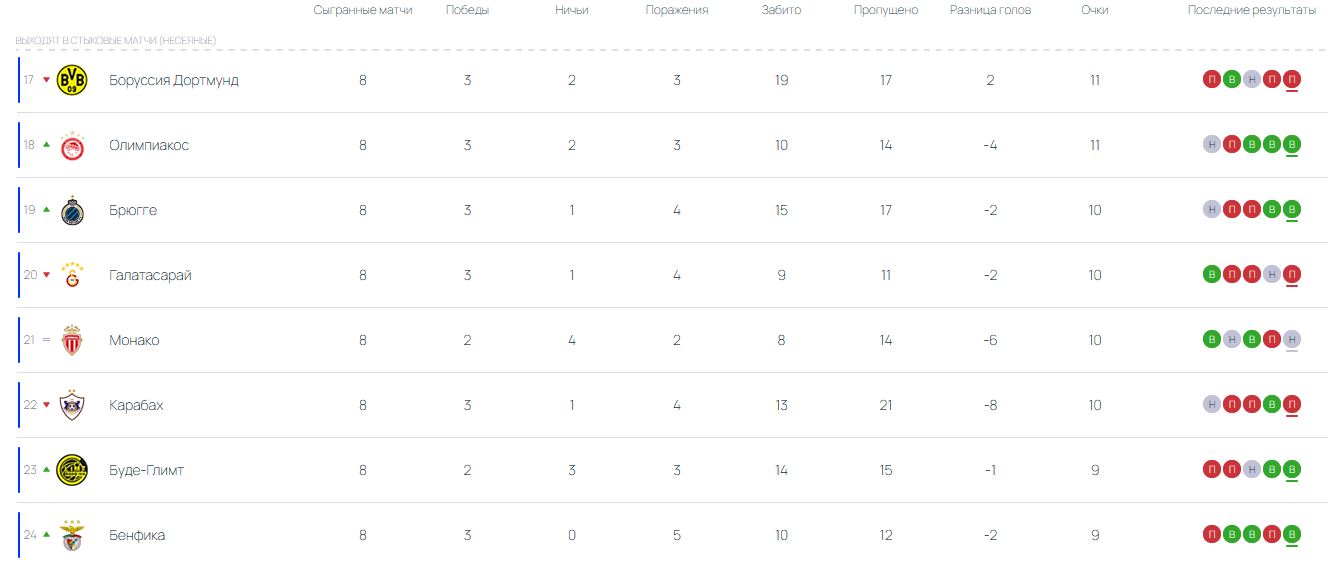Click the Borussia Dortmund club crest
Screen dimensions: 1328x564
[72, 80]
